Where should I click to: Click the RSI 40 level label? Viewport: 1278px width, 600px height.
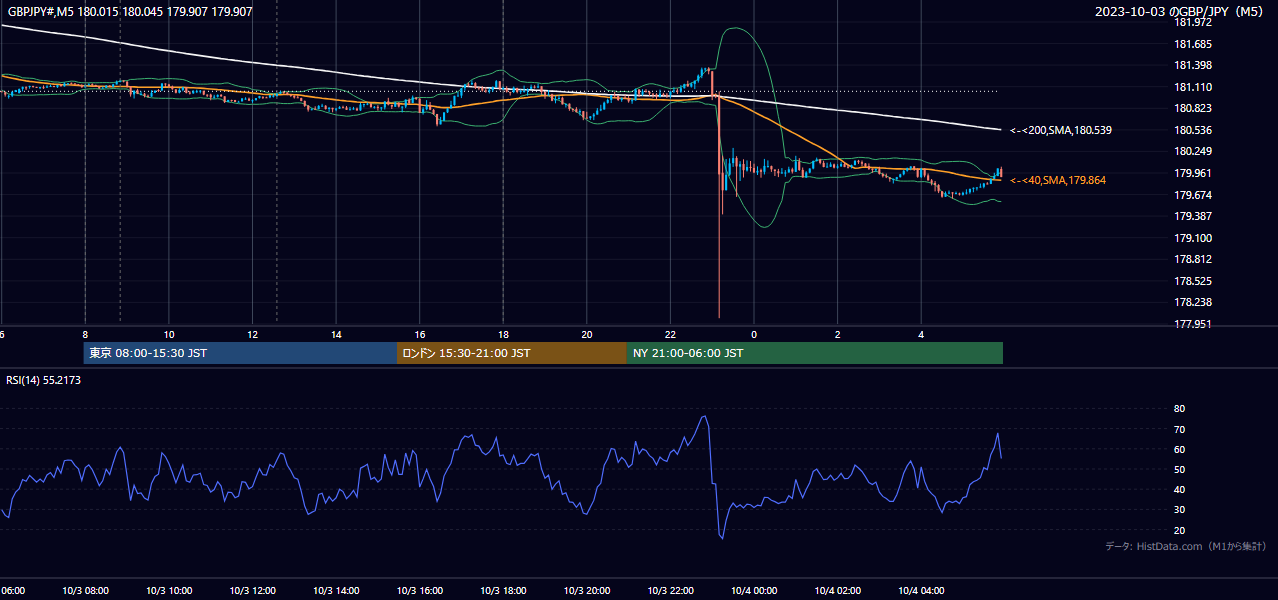click(x=1179, y=490)
